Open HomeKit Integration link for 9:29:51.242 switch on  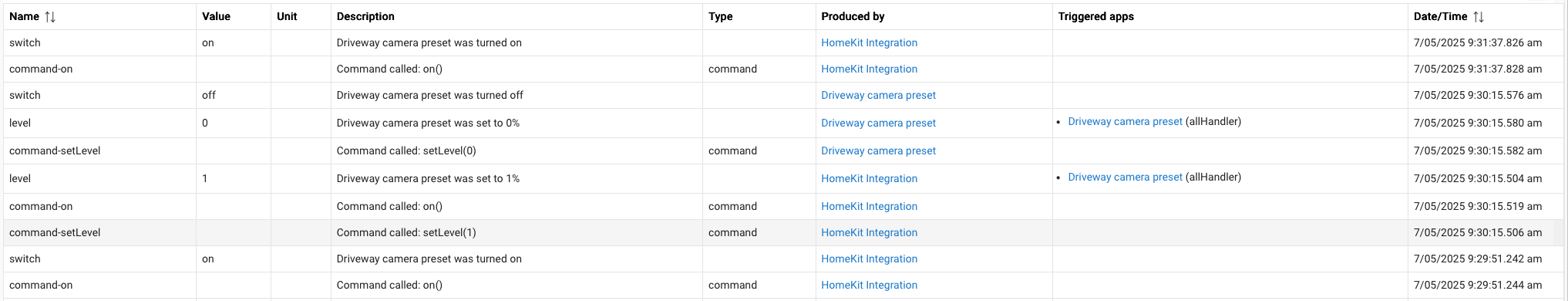point(869,259)
